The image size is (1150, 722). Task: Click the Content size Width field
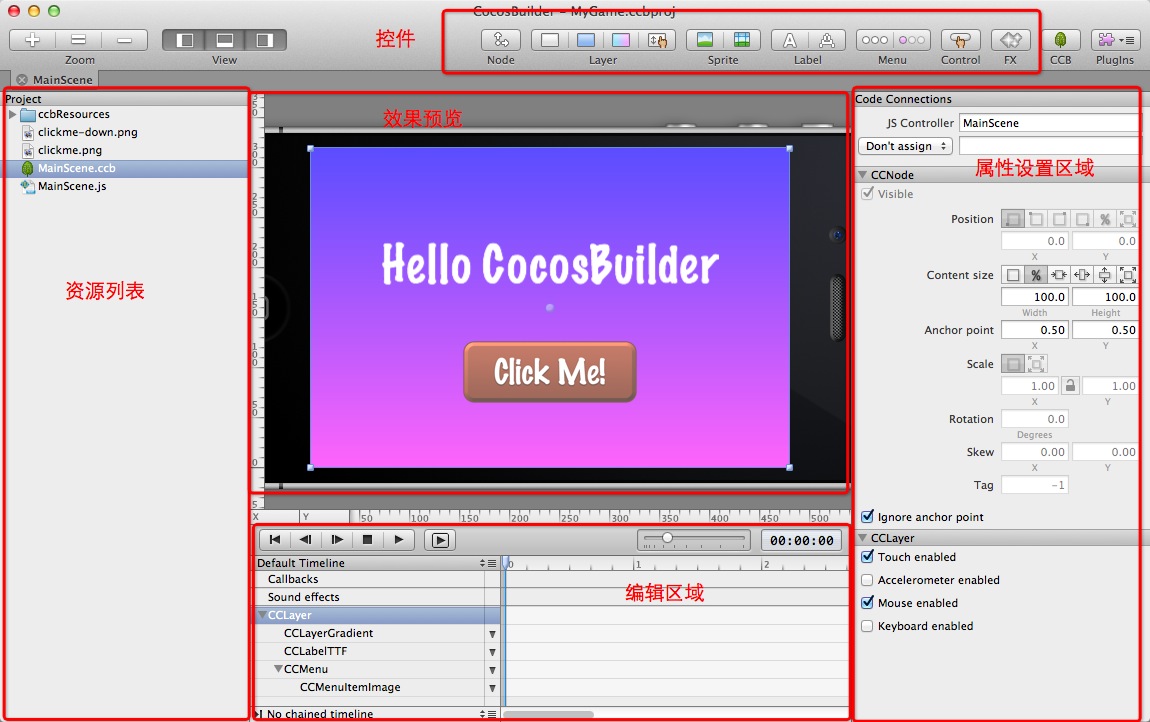pos(1035,296)
